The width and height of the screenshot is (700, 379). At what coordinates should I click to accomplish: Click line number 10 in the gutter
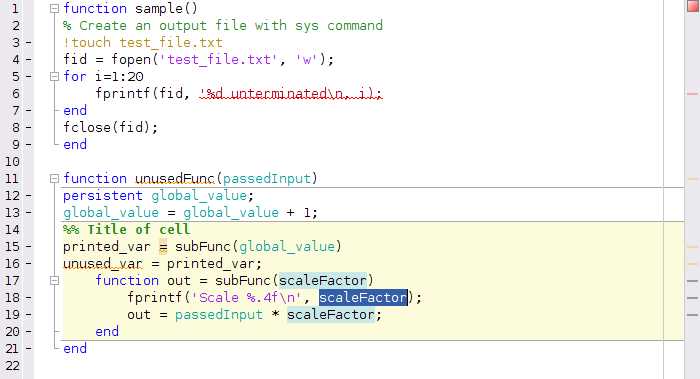click(x=12, y=162)
